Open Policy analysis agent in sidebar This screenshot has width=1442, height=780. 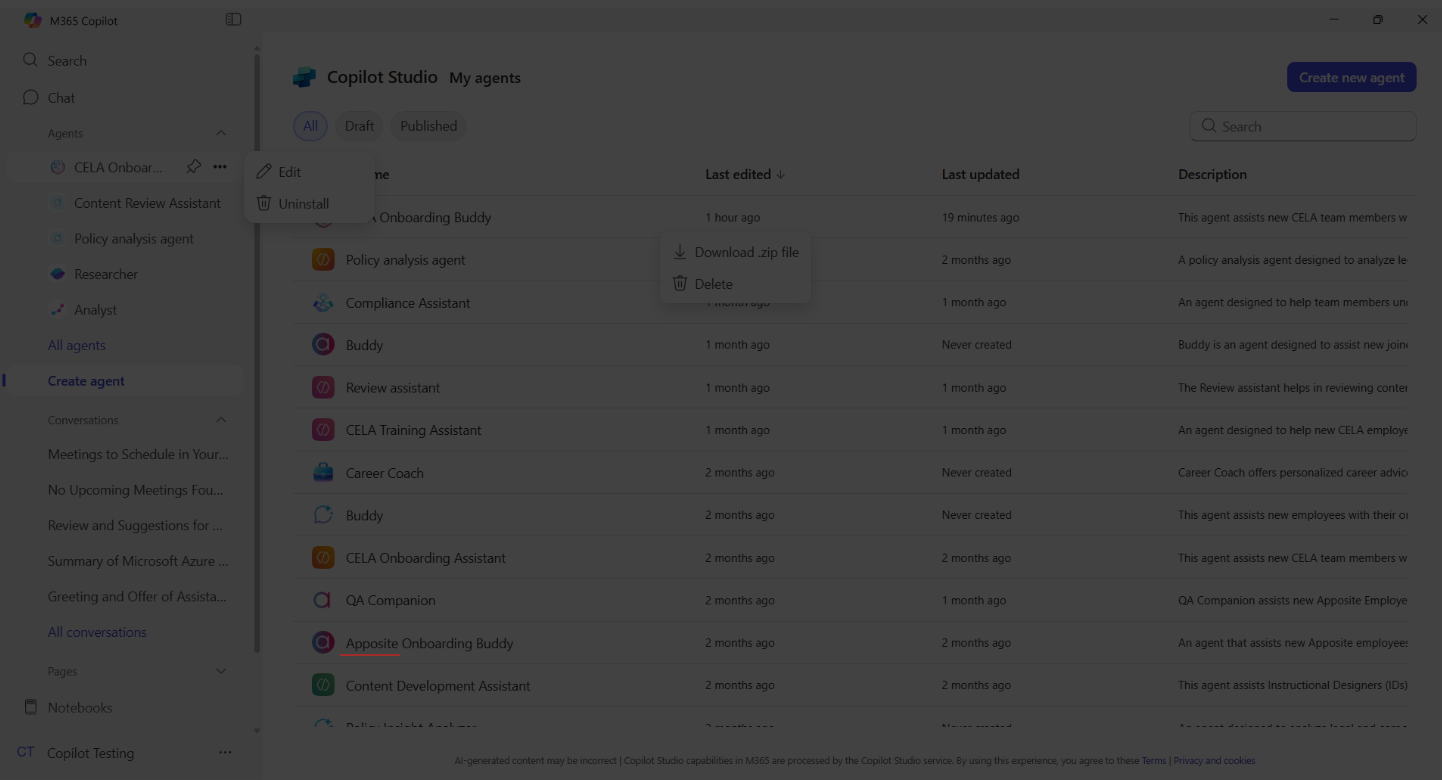[134, 239]
